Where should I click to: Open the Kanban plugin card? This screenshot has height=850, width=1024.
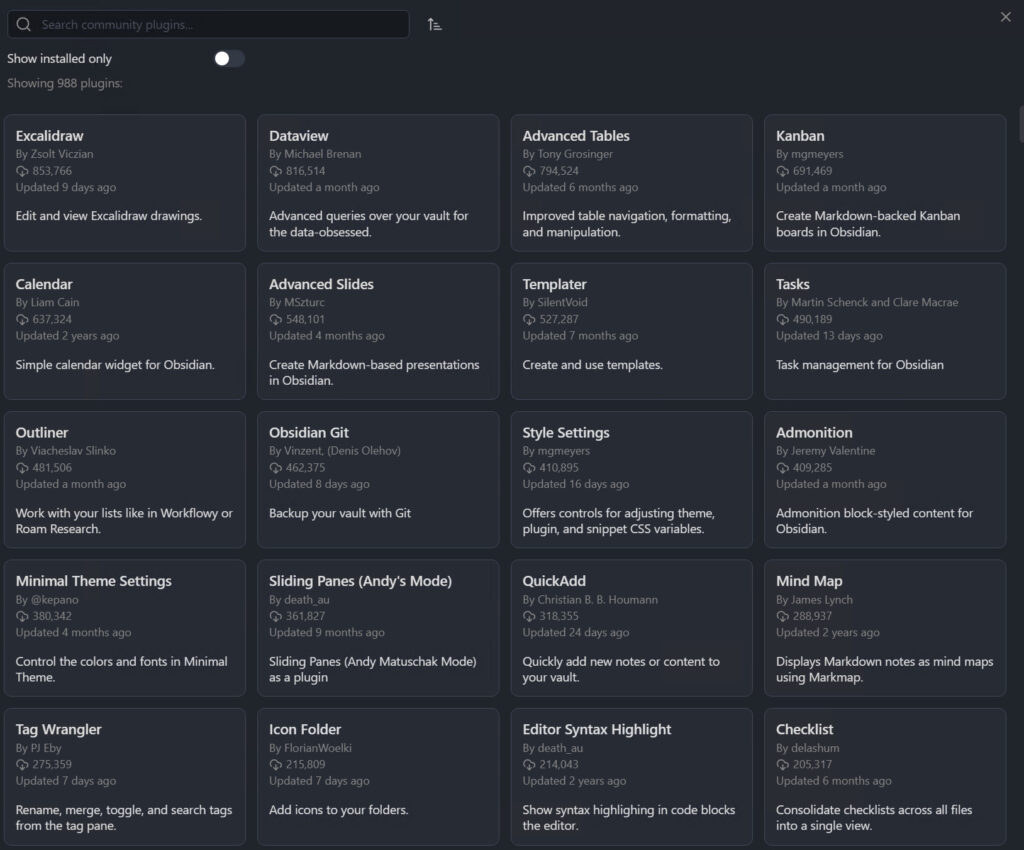[885, 183]
